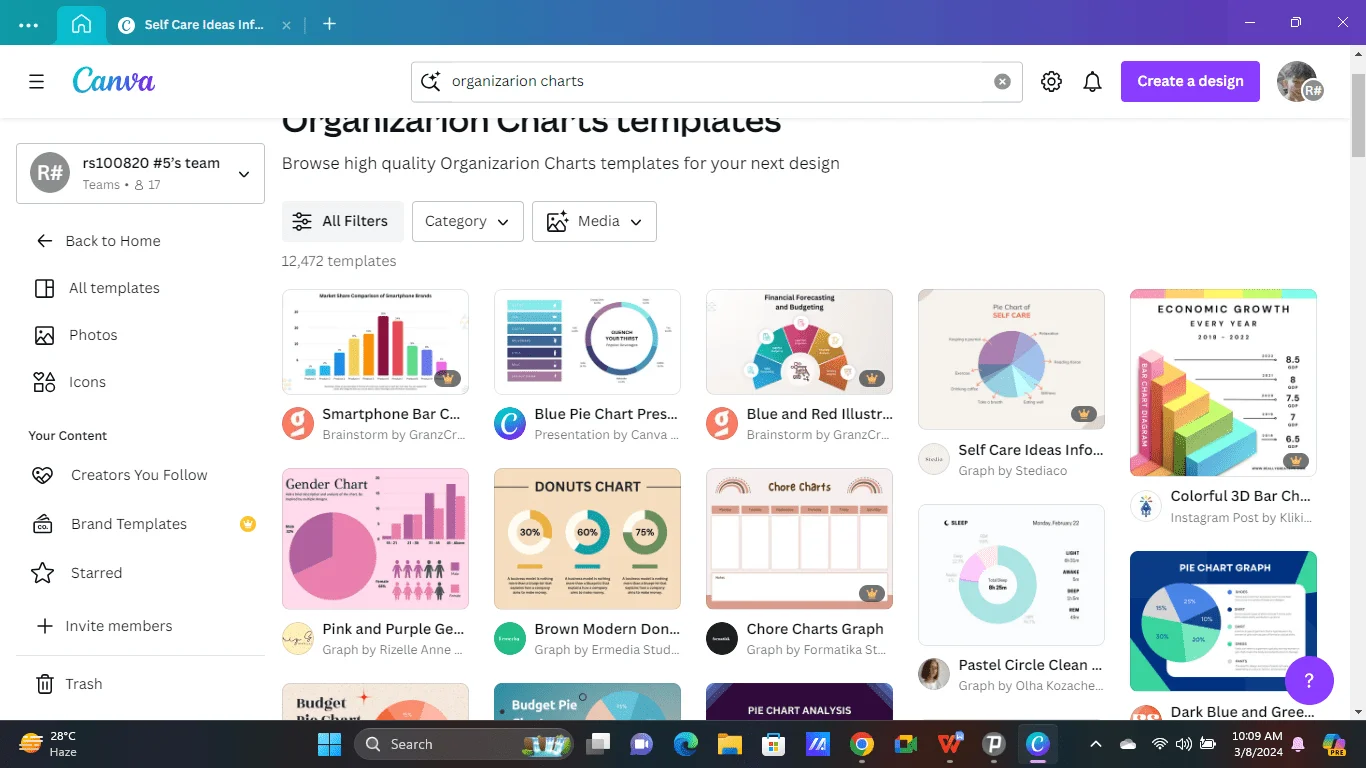Expand the Media dropdown
This screenshot has width=1366, height=768.
tap(594, 221)
